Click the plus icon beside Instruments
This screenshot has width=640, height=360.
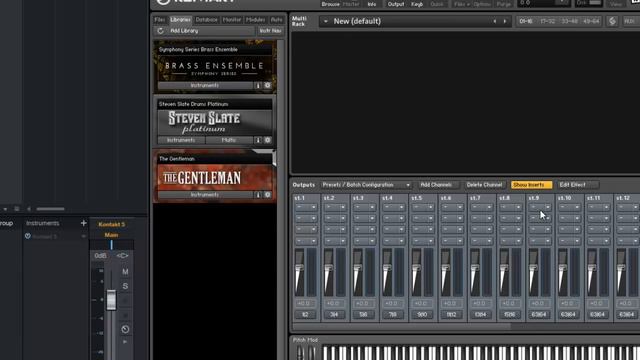click(x=83, y=223)
